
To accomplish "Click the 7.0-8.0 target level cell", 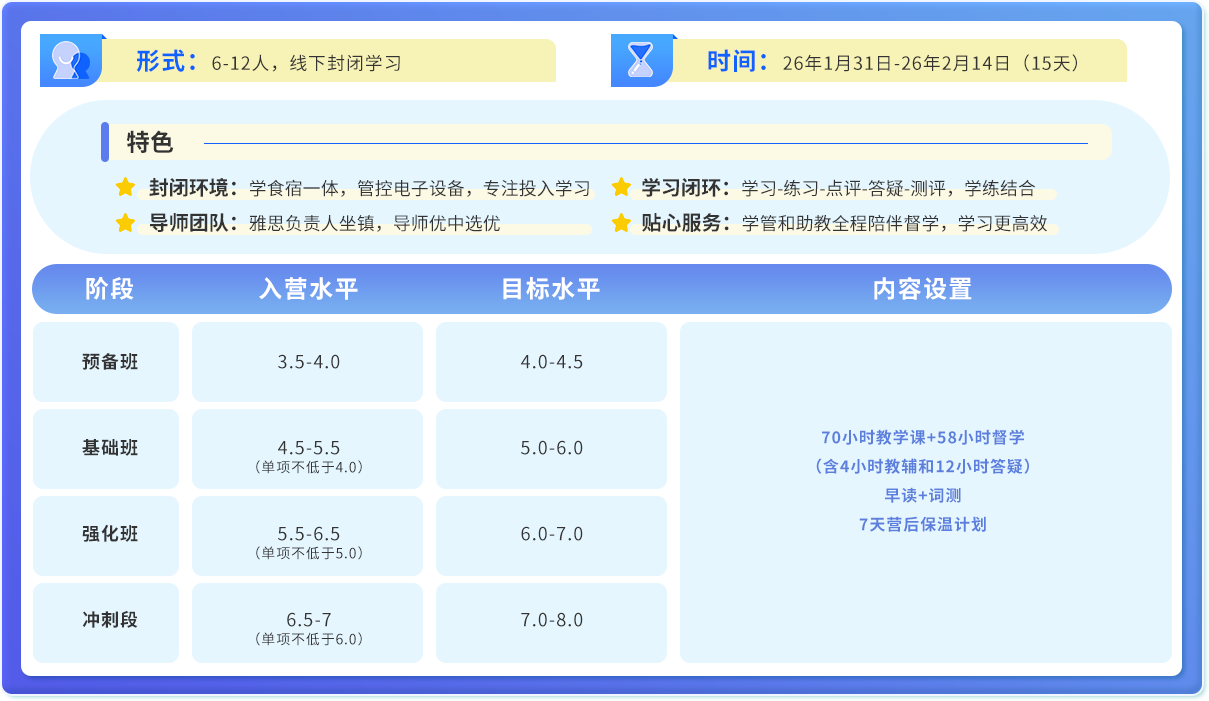I will (x=551, y=620).
